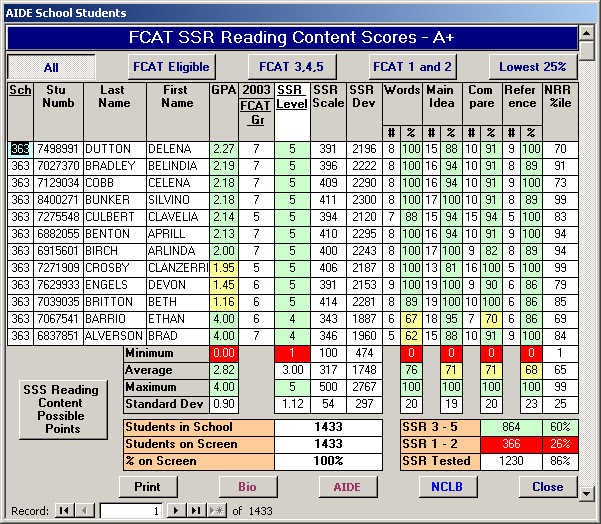Sort by SSR Level column header
The image size is (601, 524).
(292, 96)
